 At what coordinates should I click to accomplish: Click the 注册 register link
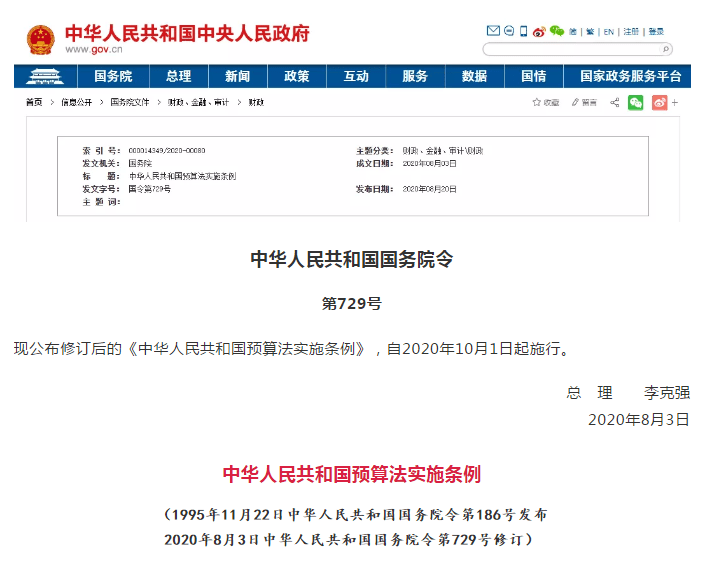point(631,32)
